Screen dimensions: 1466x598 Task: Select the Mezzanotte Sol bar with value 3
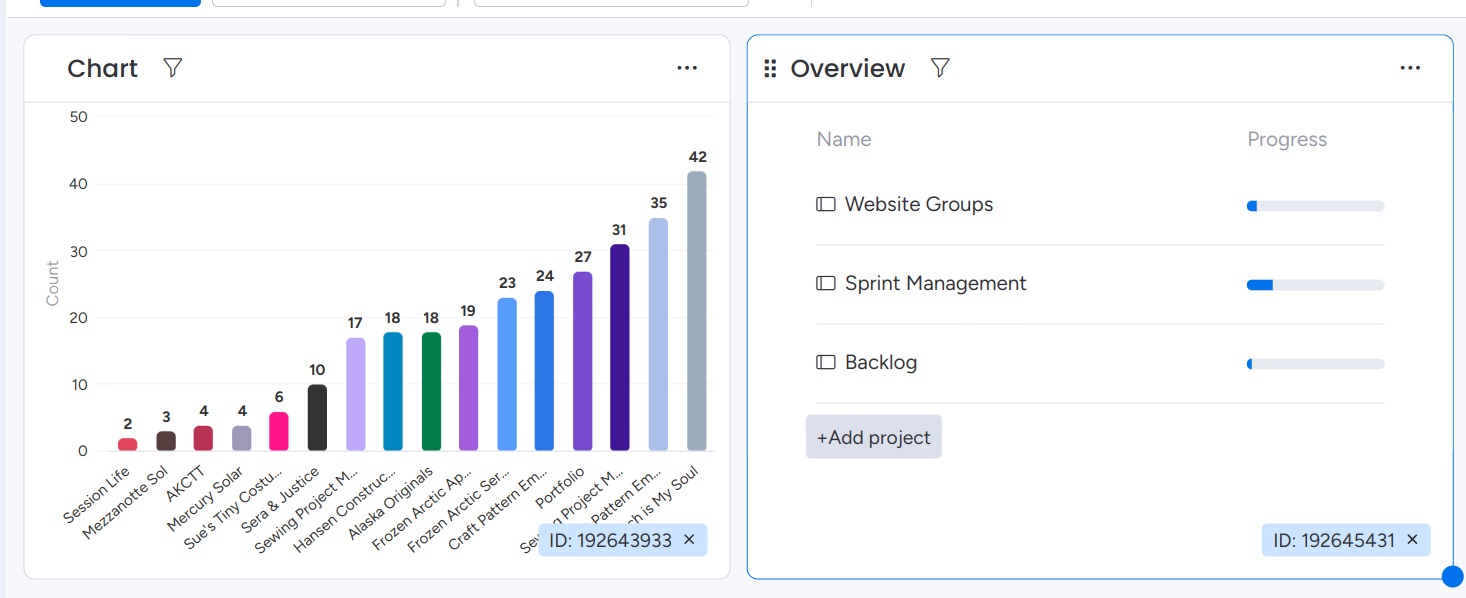[166, 441]
